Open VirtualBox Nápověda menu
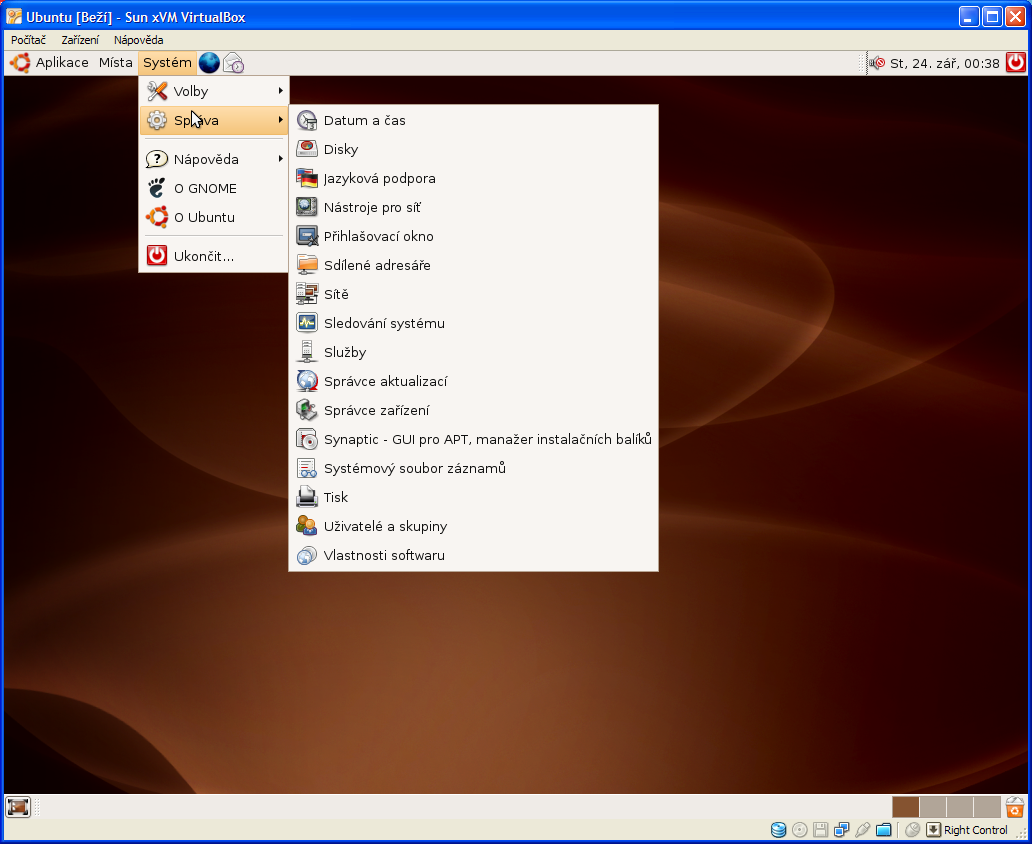Viewport: 1032px width, 844px height. click(x=138, y=40)
